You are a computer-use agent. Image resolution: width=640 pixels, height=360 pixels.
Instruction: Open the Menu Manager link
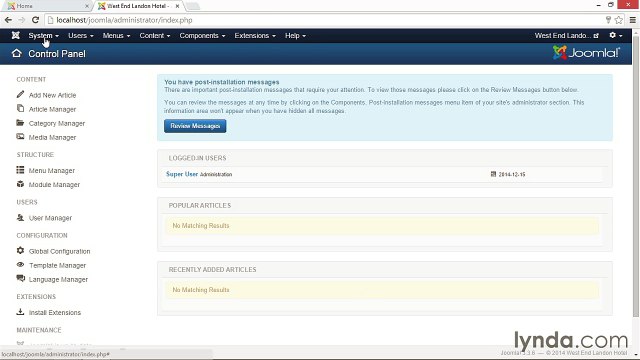tap(51, 171)
